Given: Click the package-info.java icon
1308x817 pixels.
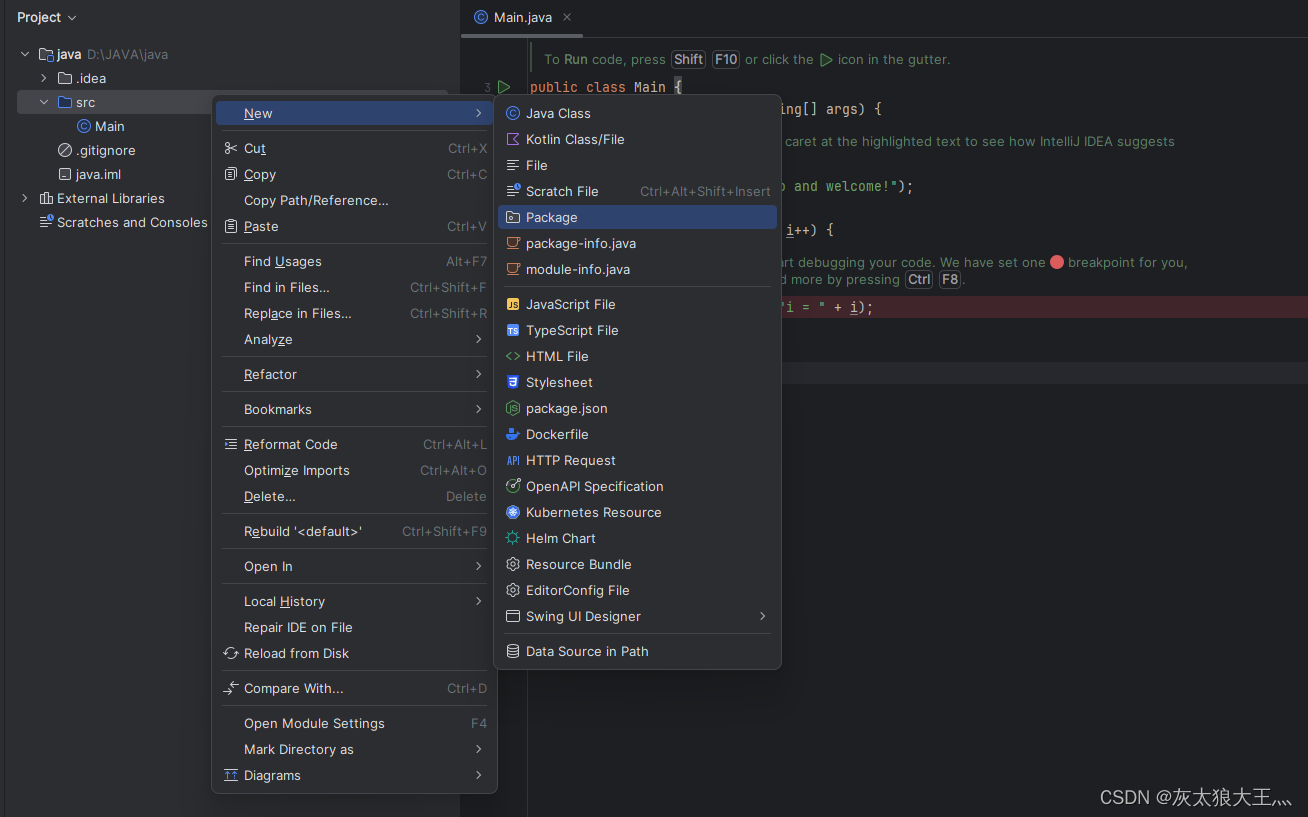Looking at the screenshot, I should coord(513,243).
